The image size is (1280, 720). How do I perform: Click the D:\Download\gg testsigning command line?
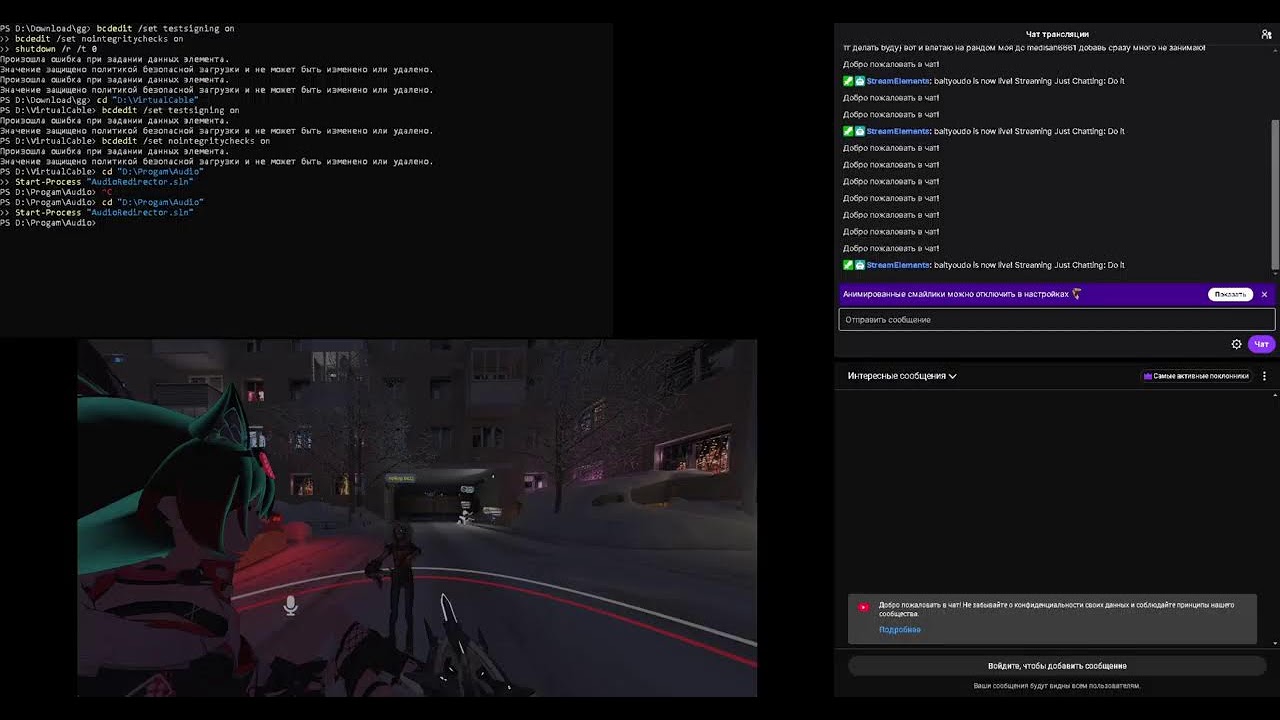click(x=117, y=29)
